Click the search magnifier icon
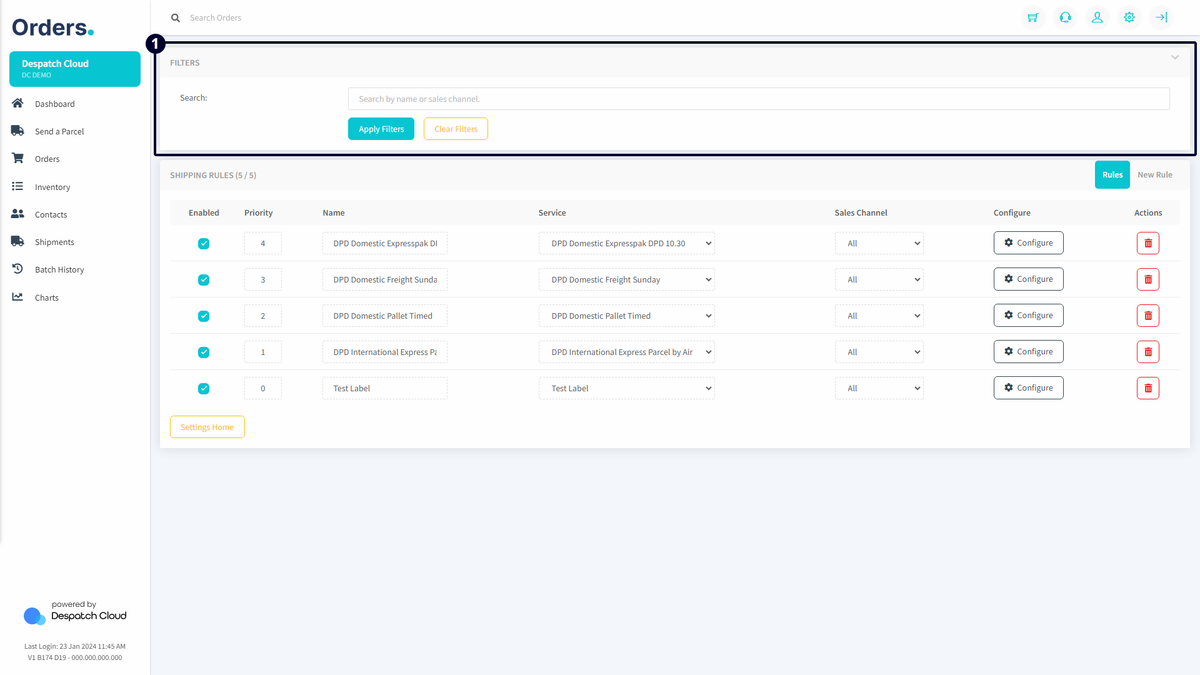Screen dimensions: 1200x675 pos(176,18)
